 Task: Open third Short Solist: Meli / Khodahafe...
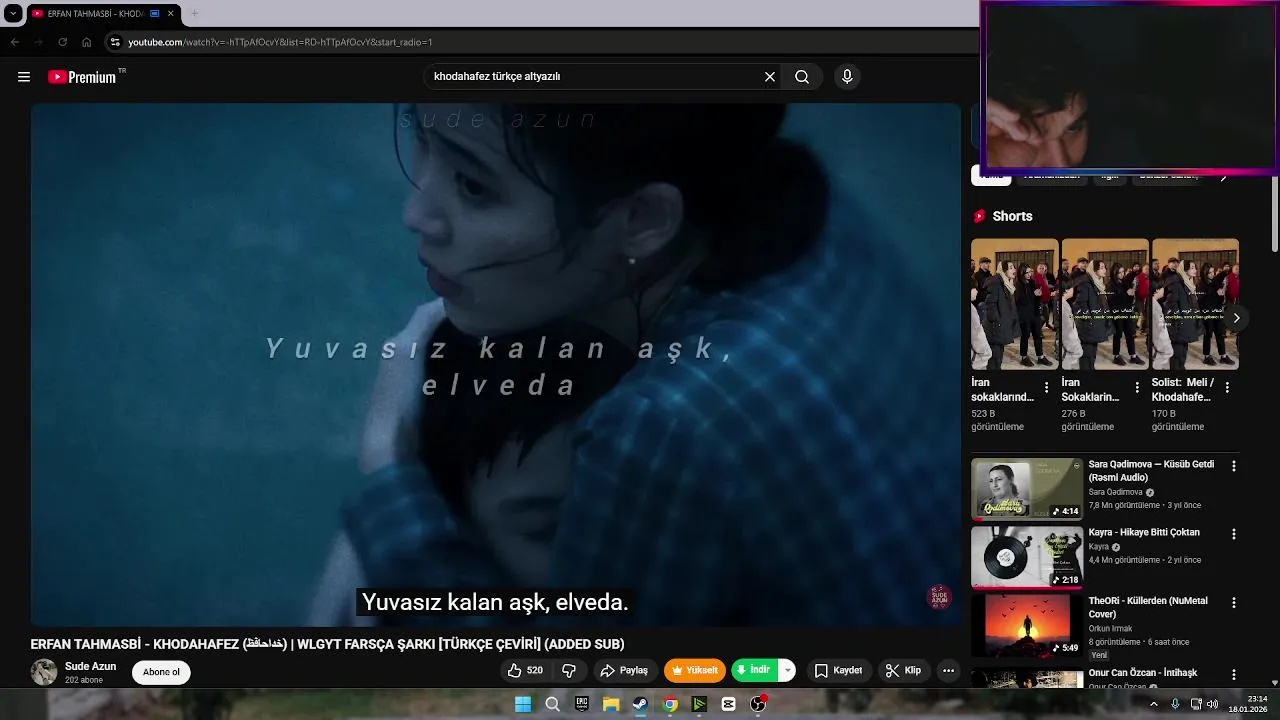point(1195,304)
